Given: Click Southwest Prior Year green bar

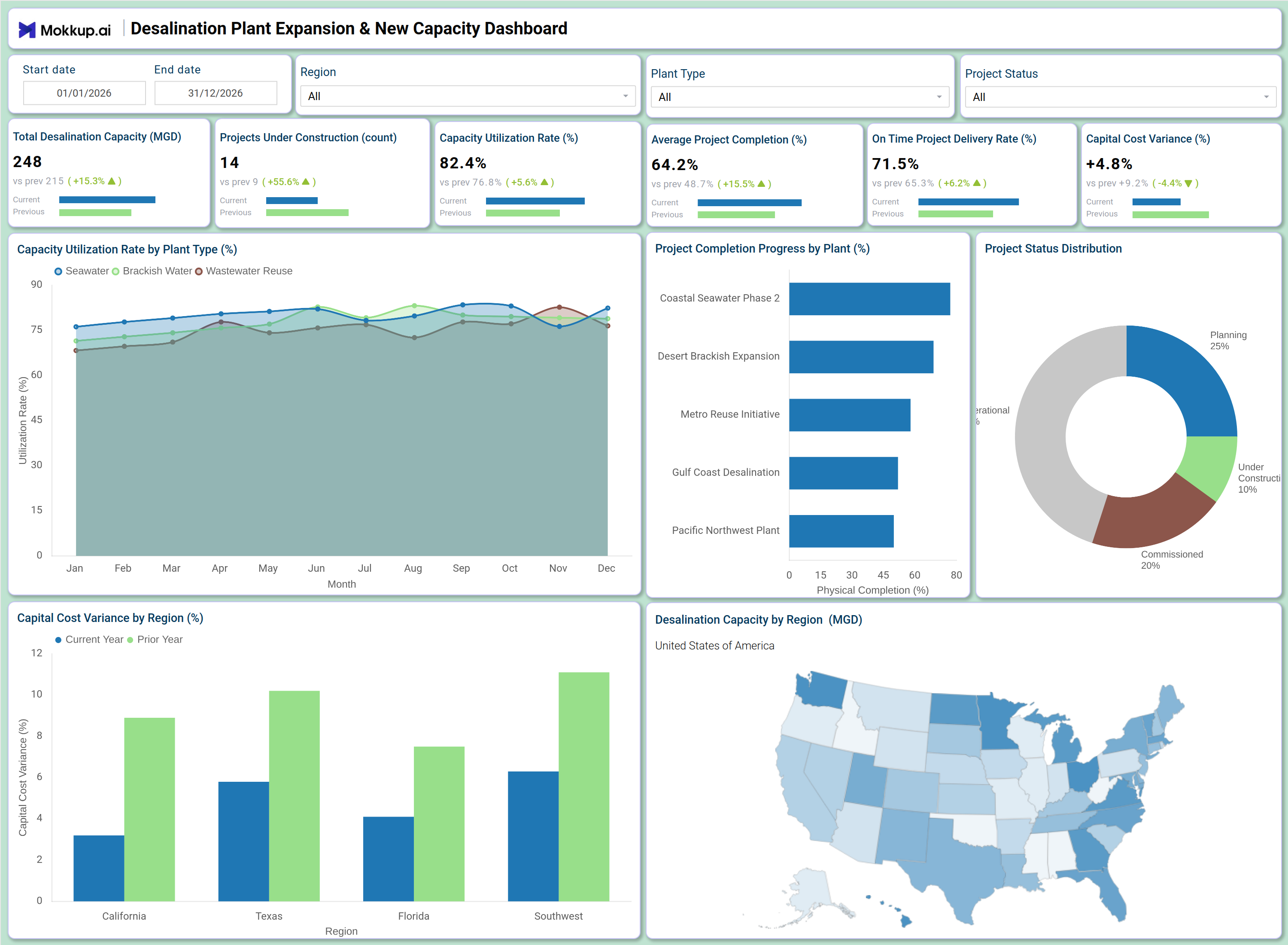Looking at the screenshot, I should pos(584,786).
